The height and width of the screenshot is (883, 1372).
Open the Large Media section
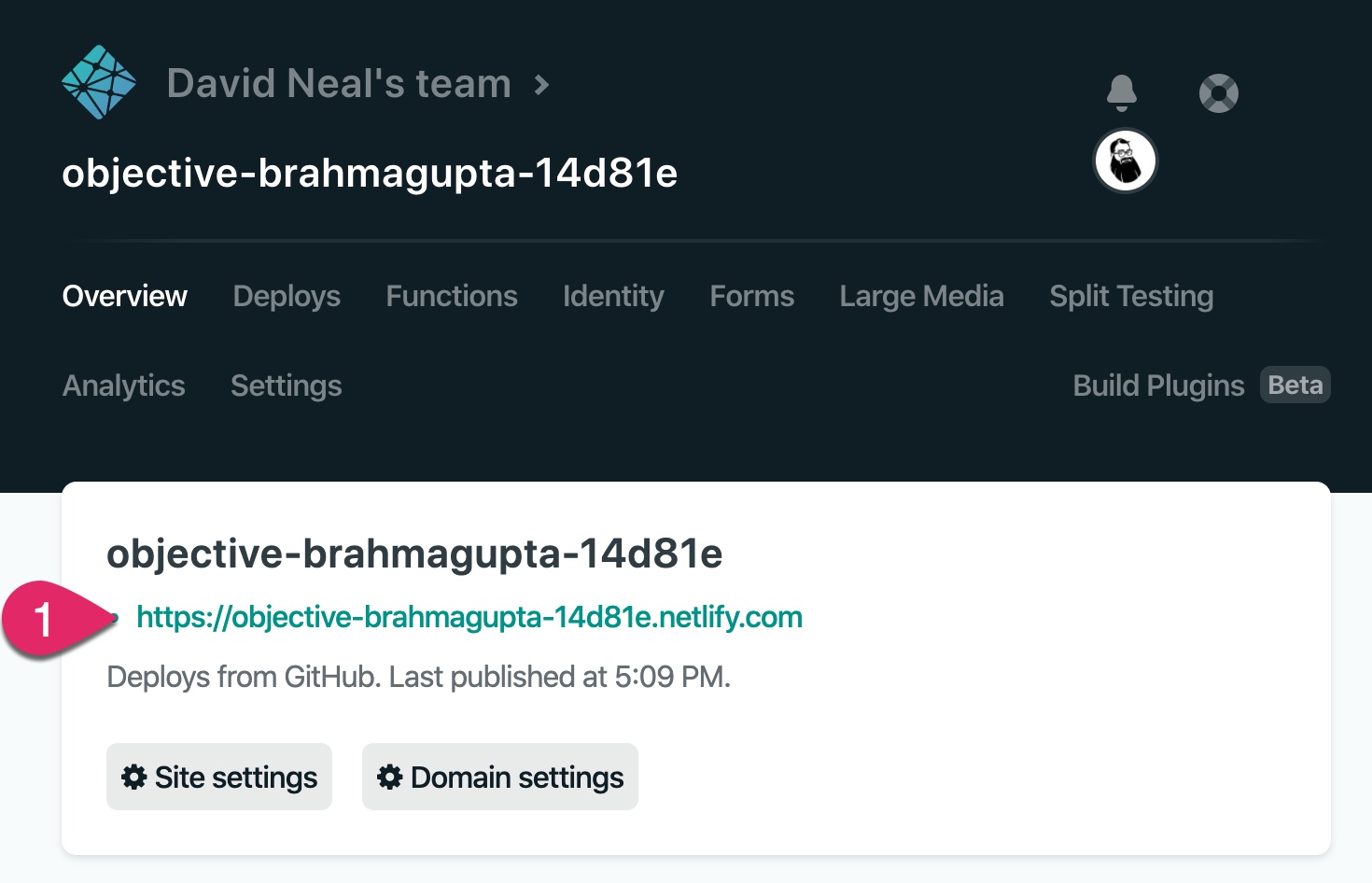tap(921, 296)
